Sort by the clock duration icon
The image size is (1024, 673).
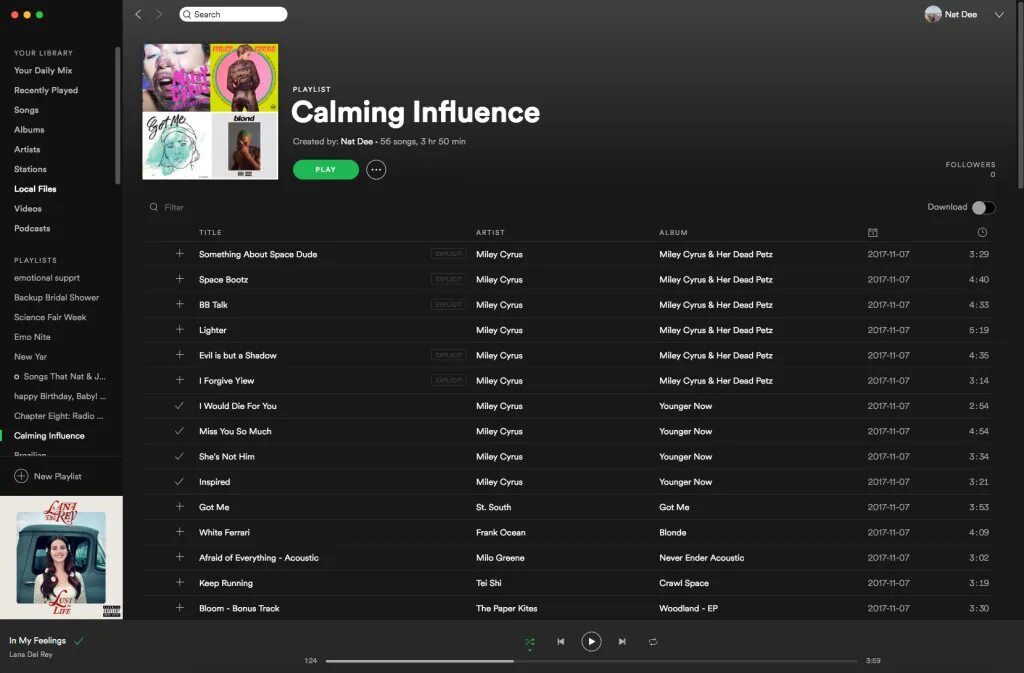(x=982, y=232)
